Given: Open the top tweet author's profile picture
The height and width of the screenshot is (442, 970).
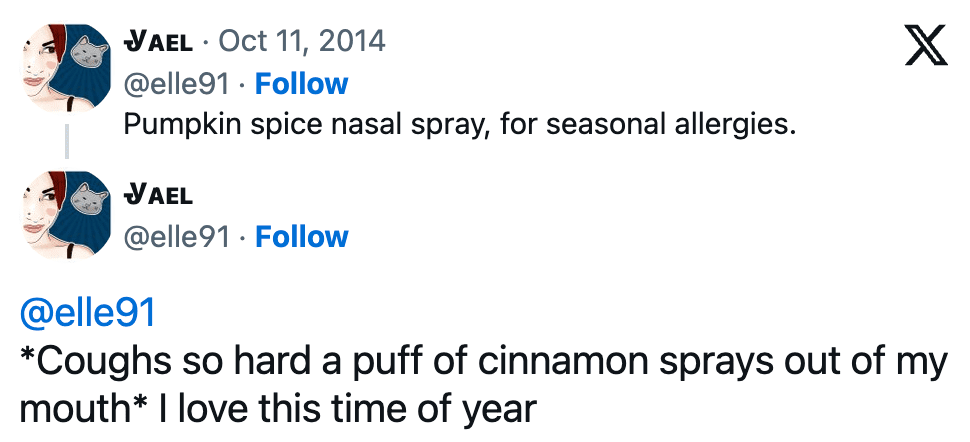Looking at the screenshot, I should [66, 68].
